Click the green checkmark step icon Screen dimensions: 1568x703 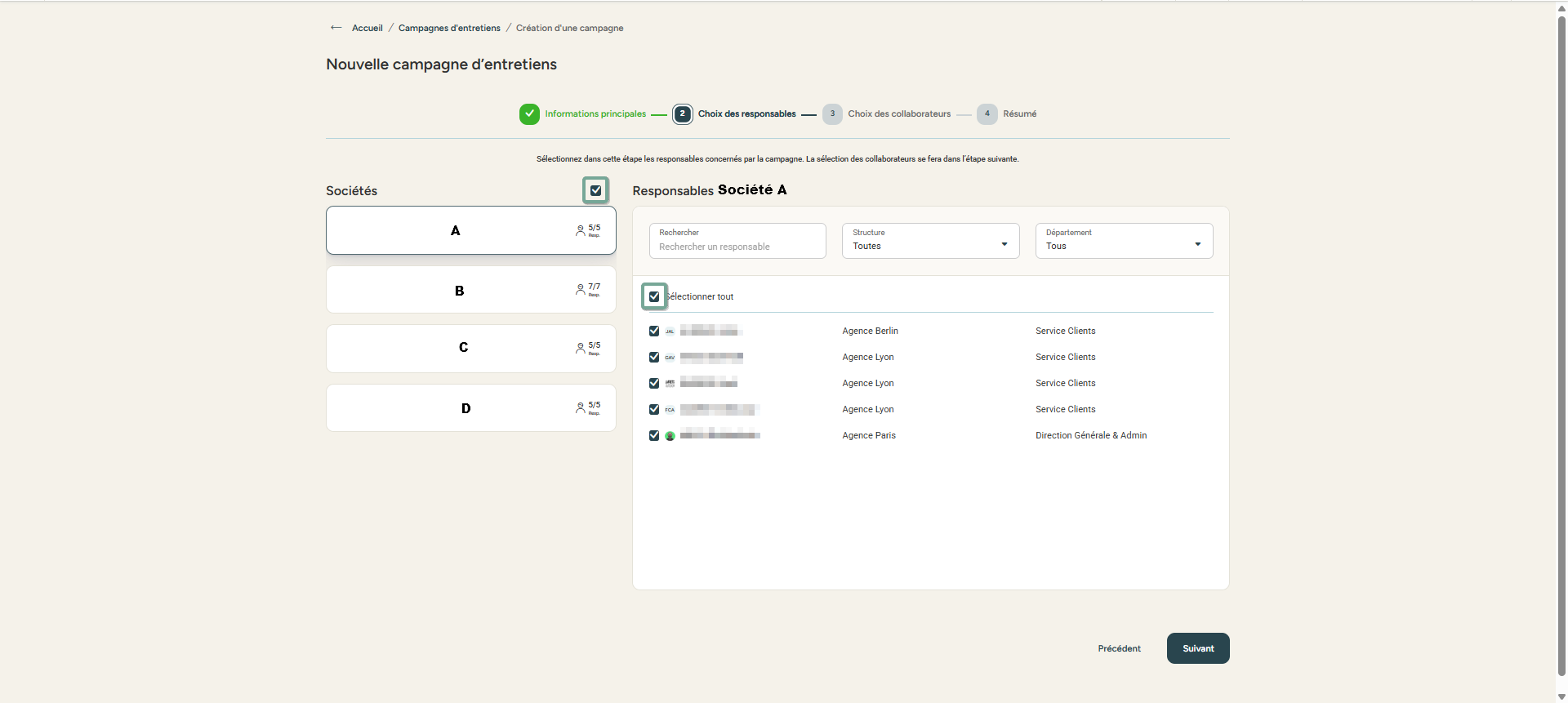(x=529, y=114)
